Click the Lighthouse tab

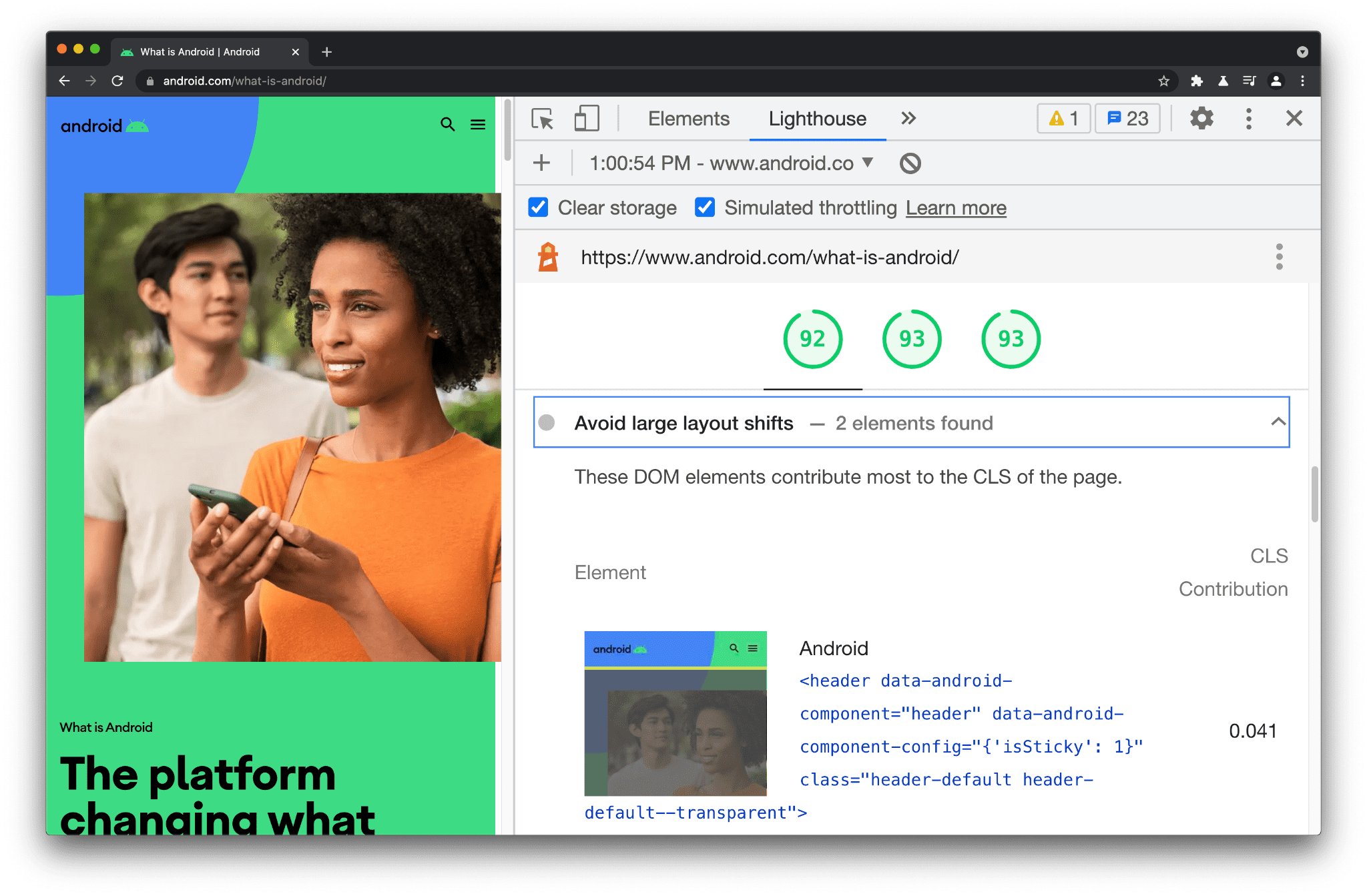[817, 117]
